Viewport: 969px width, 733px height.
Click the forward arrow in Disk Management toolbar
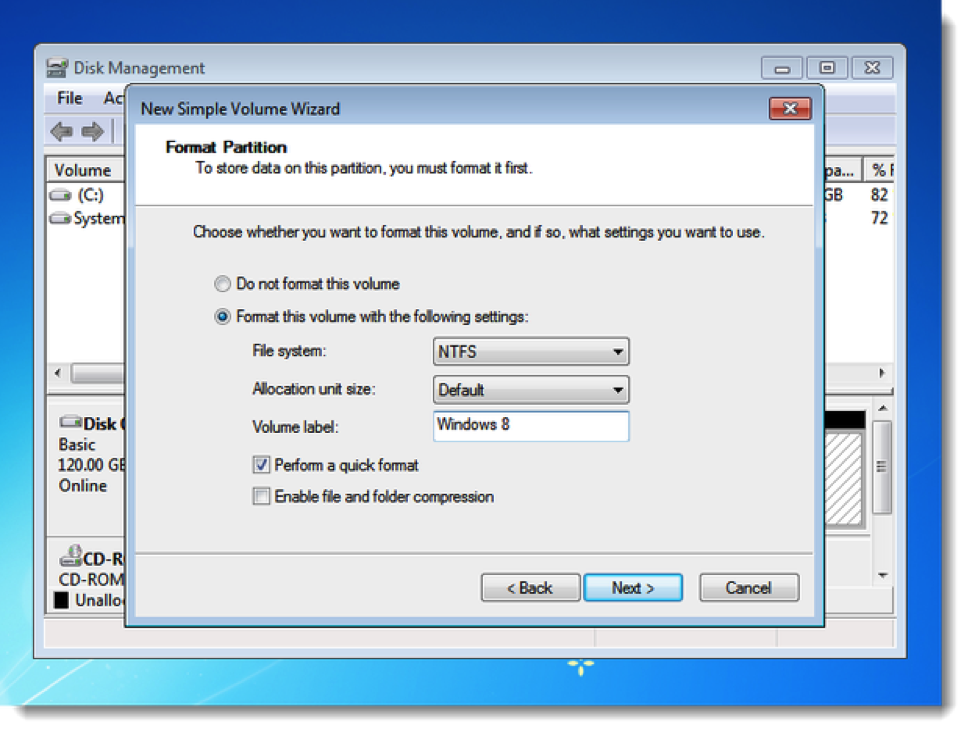coord(93,131)
